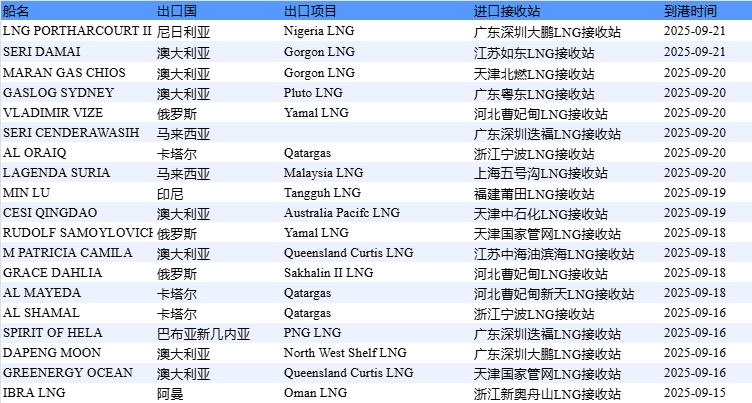Click 浙江宁波LNG接收站 in AL ORAIQ row

534,154
